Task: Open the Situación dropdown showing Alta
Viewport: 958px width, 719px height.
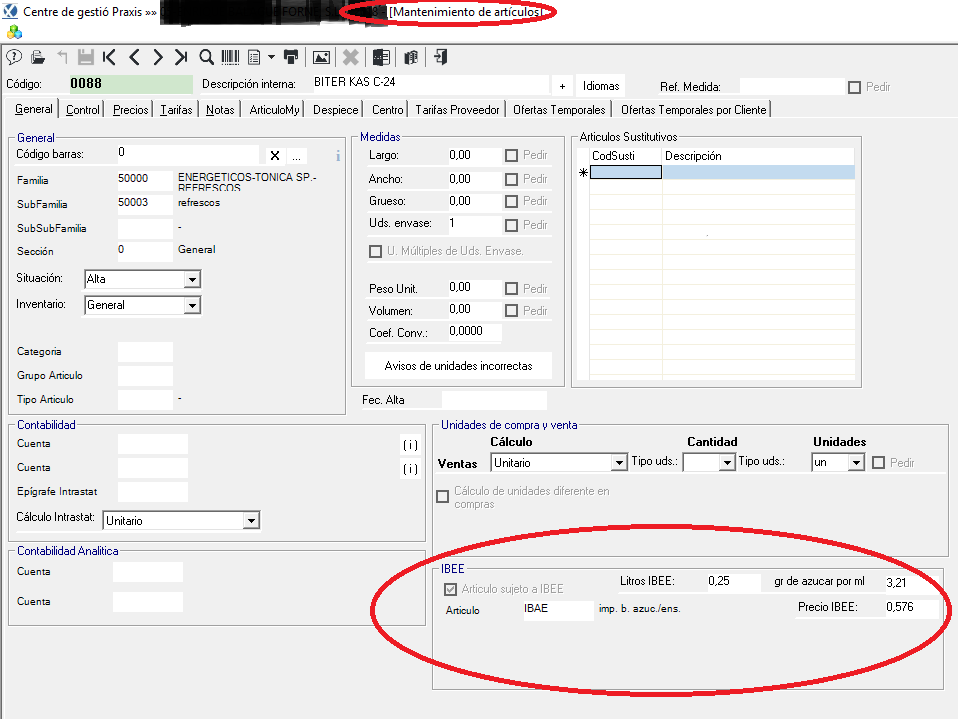Action: (192, 280)
